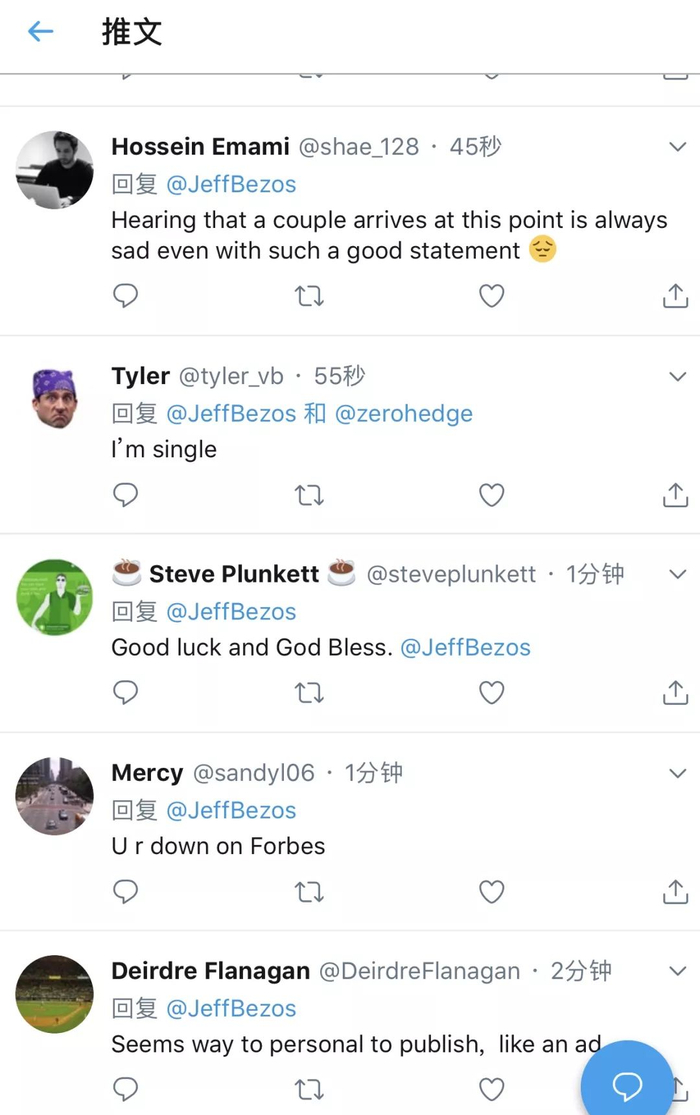Viewport: 700px width, 1115px height.
Task: Retweet Mercy's tweet
Action: tap(309, 890)
